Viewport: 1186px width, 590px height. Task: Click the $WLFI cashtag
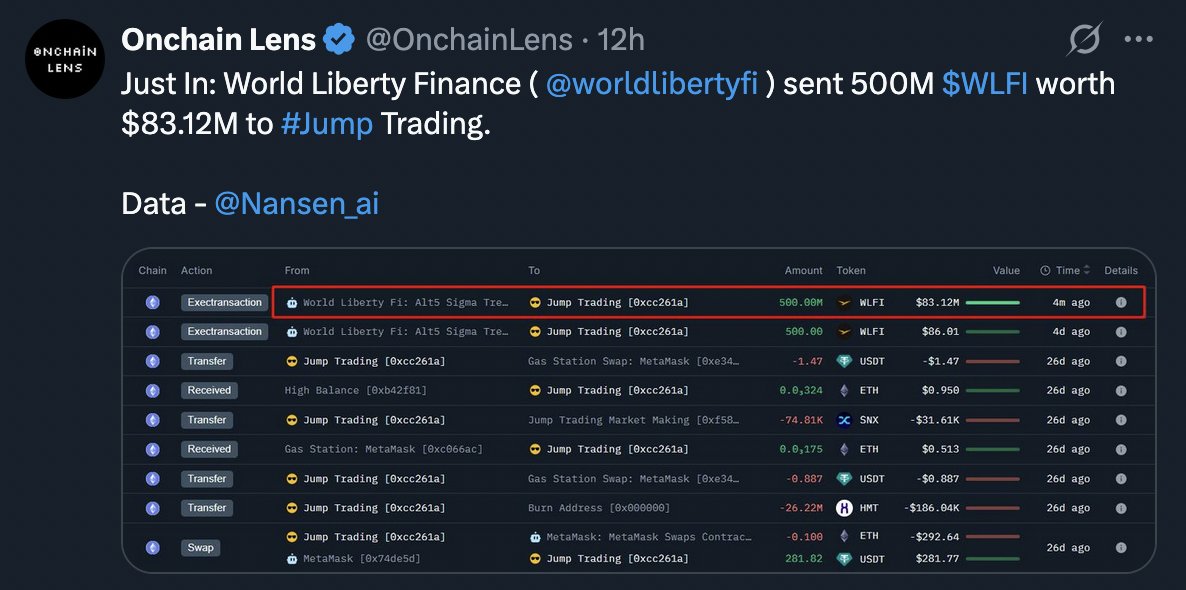[985, 83]
